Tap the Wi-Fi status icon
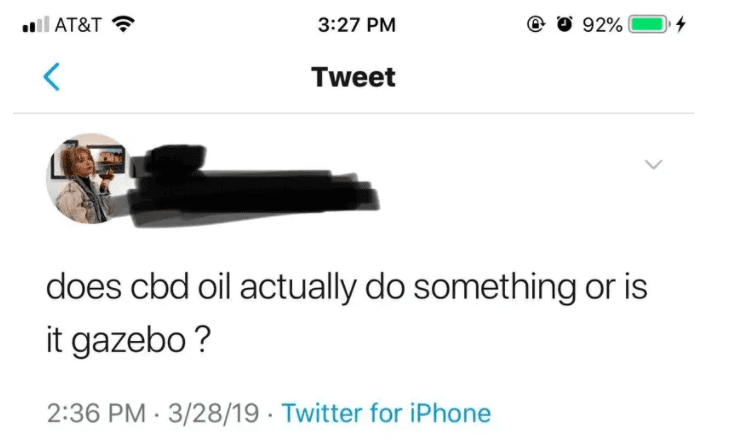Viewport: 730px width, 447px height. pyautogui.click(x=123, y=24)
